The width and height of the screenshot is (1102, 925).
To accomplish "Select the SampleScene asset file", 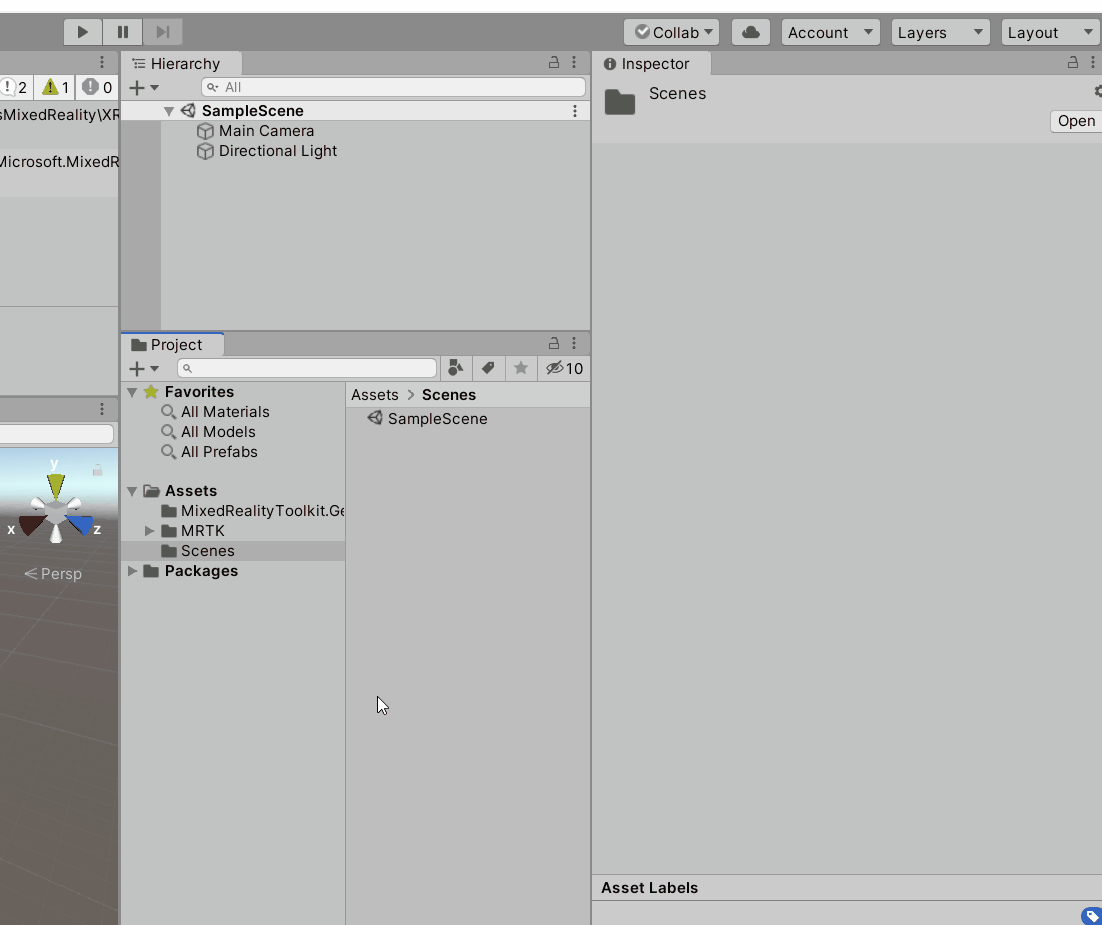I will click(427, 419).
